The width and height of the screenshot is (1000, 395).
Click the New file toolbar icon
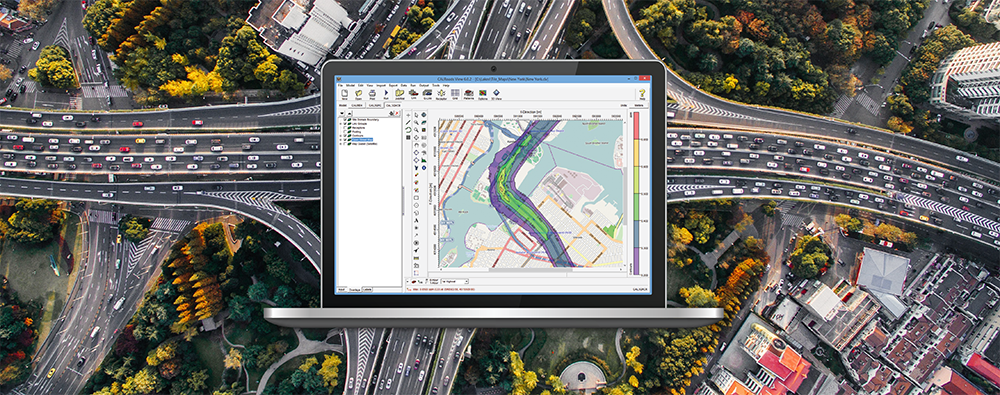click(x=344, y=94)
